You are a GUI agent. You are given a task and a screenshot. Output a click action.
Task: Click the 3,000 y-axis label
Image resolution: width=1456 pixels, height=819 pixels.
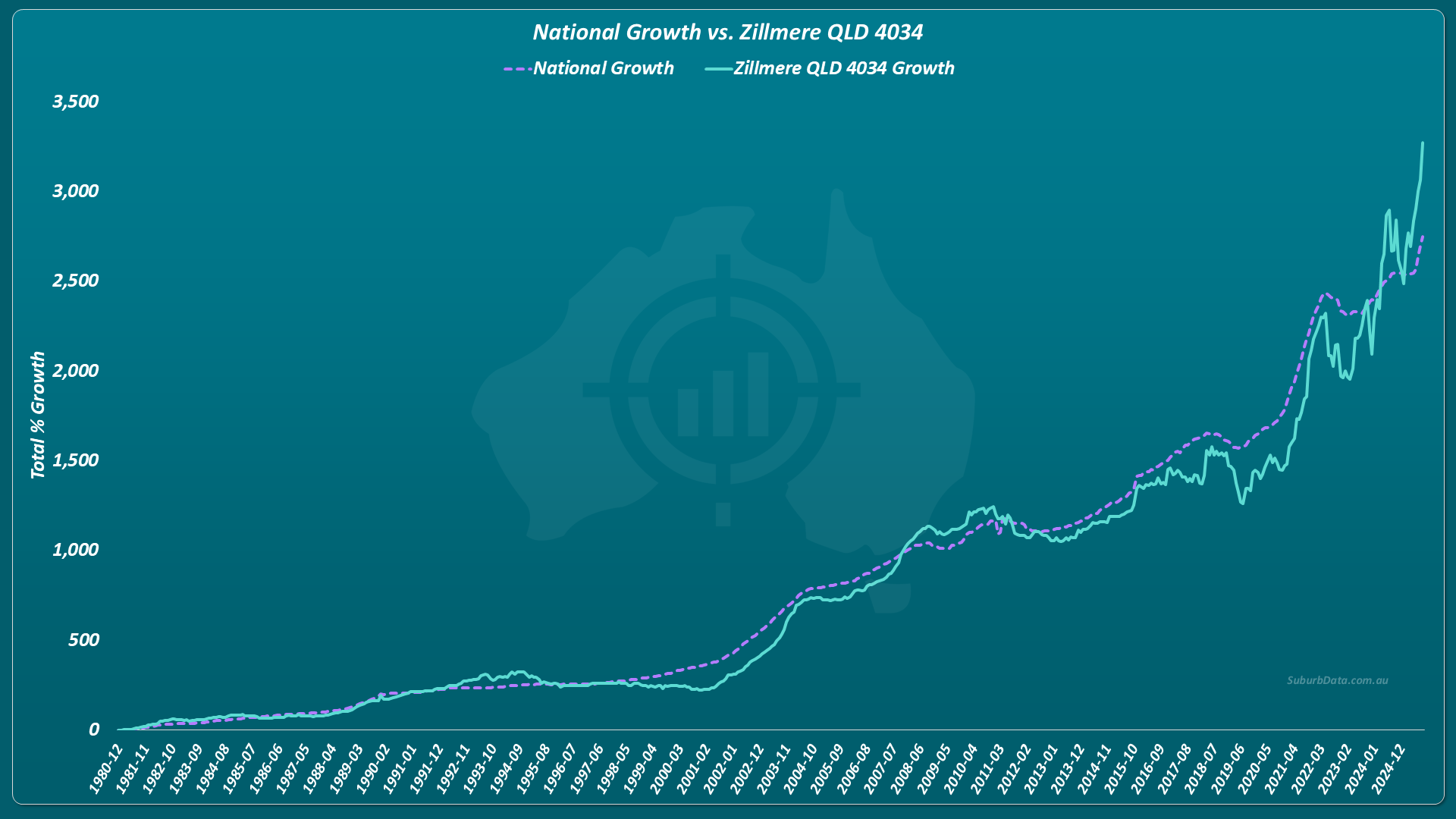pyautogui.click(x=76, y=191)
